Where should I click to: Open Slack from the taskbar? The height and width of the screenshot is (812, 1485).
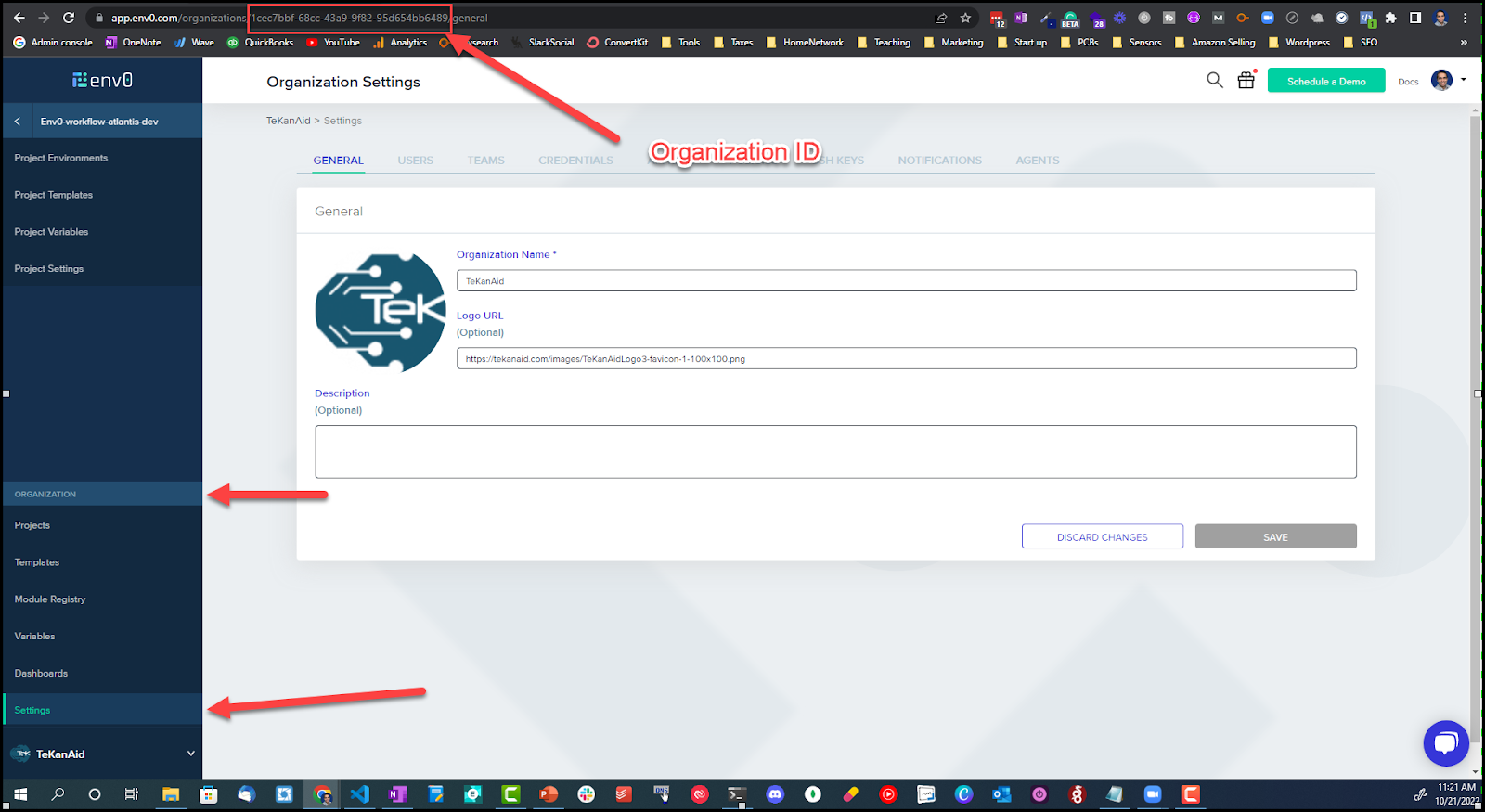(x=586, y=794)
